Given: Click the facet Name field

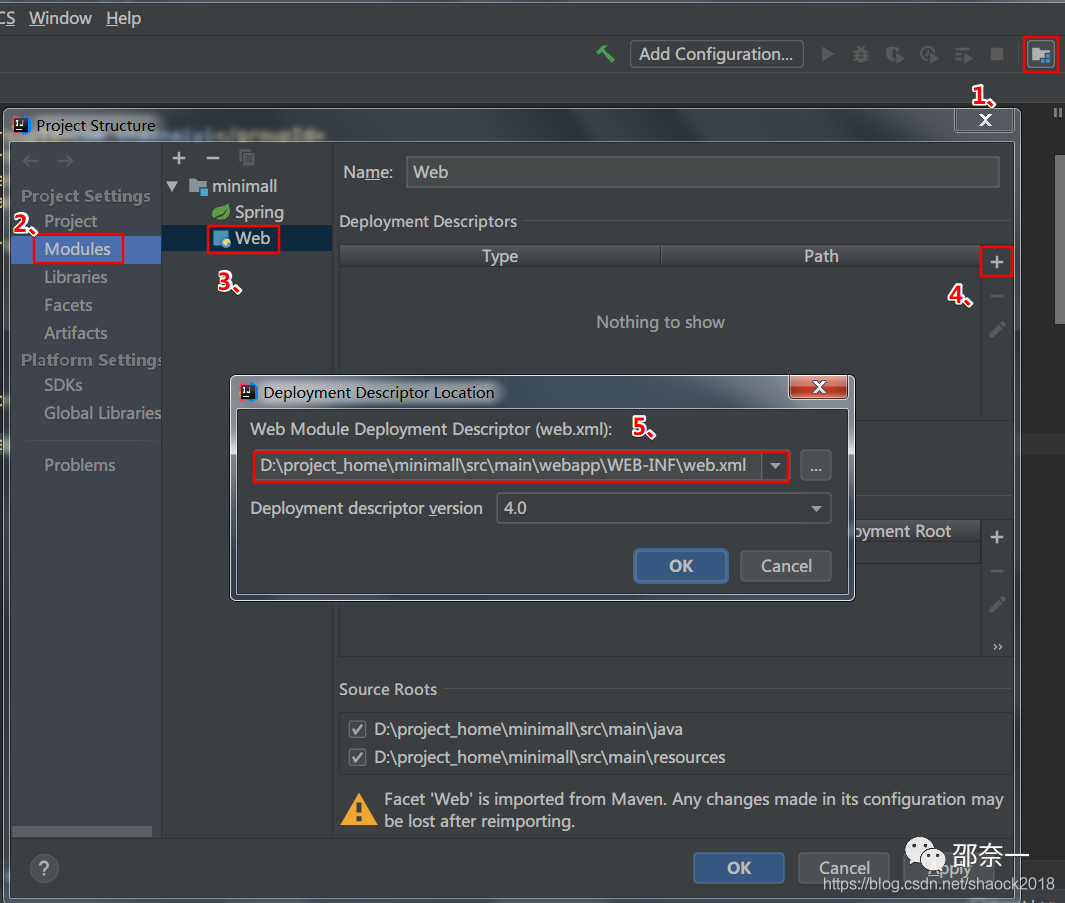Looking at the screenshot, I should [702, 172].
